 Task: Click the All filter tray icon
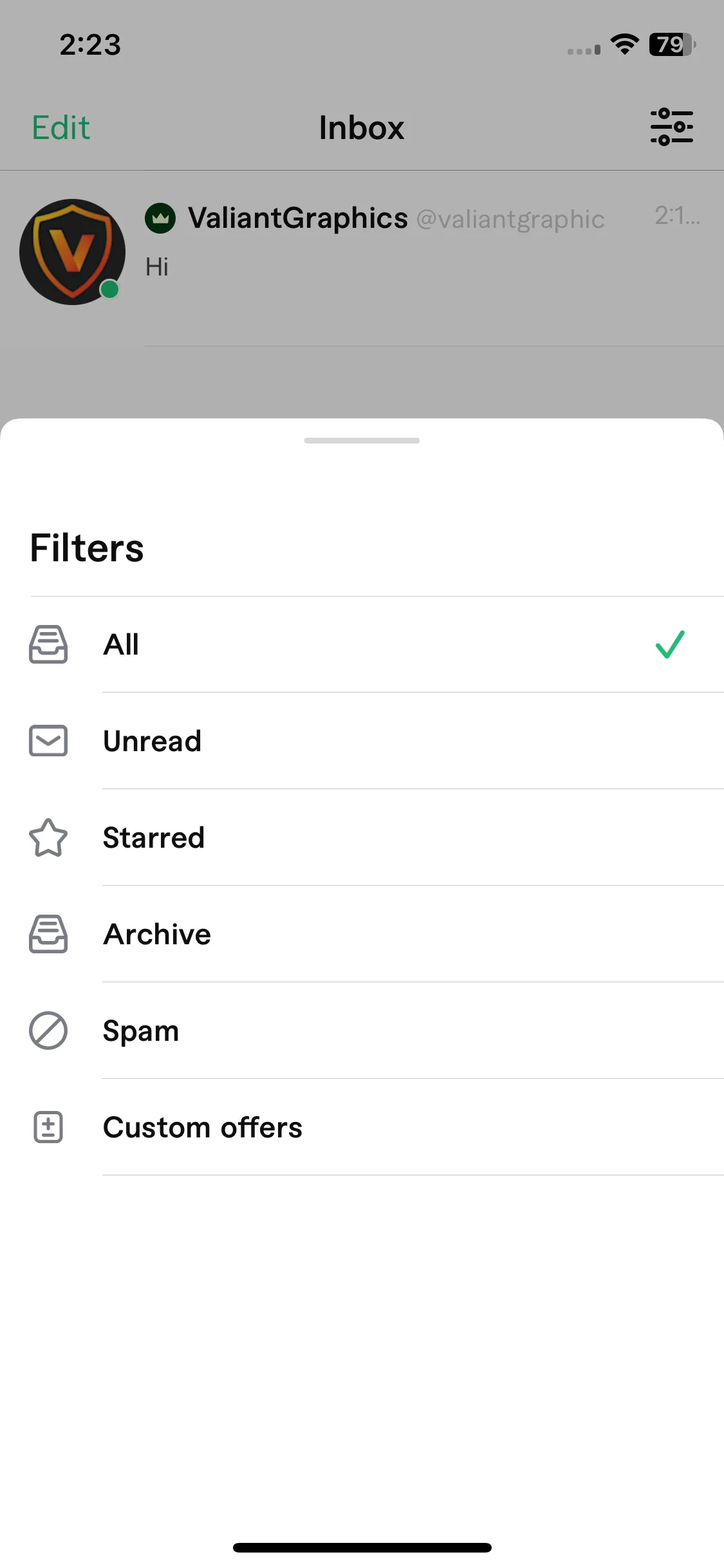48,644
